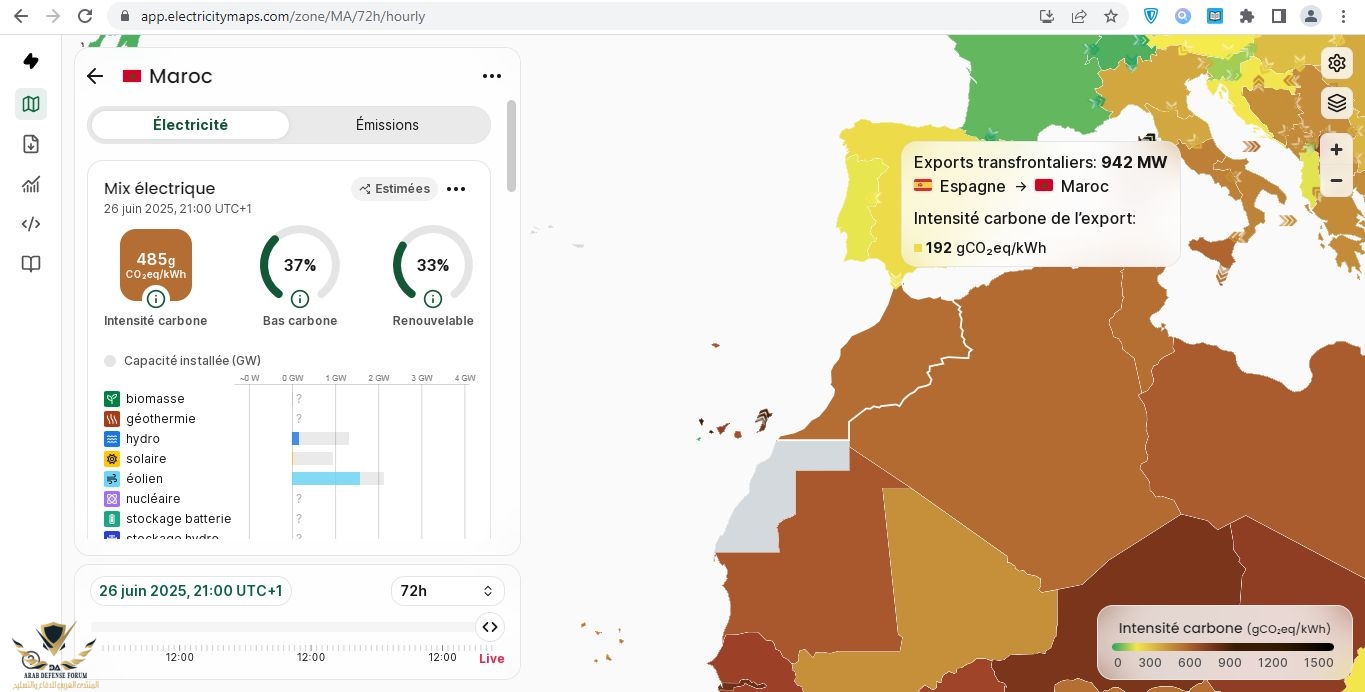
Task: Open the data download sidebar icon
Action: pyautogui.click(x=31, y=144)
